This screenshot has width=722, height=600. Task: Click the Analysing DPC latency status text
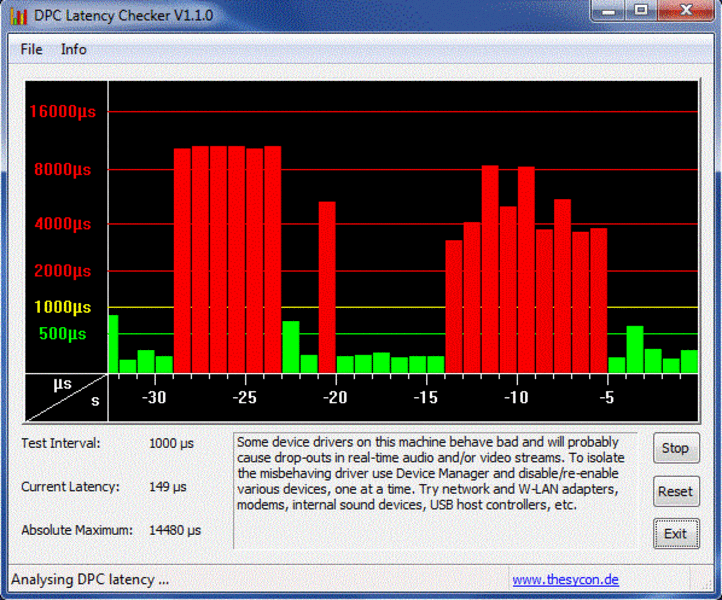tap(90, 579)
